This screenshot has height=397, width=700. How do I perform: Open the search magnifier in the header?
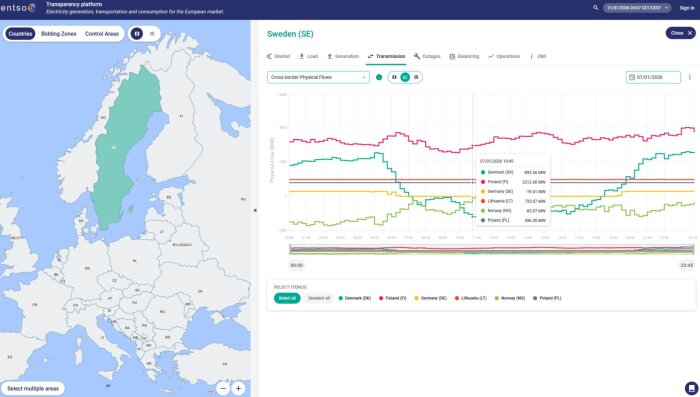pos(595,8)
